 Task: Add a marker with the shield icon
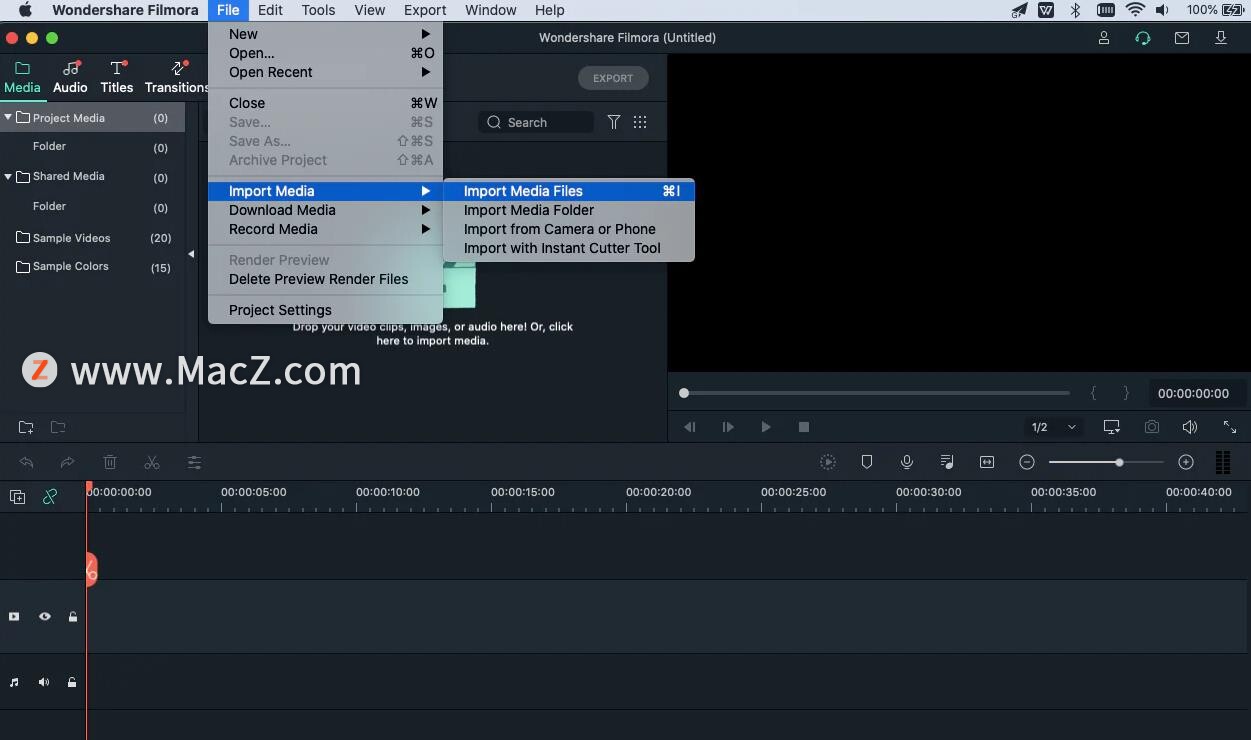pyautogui.click(x=867, y=462)
